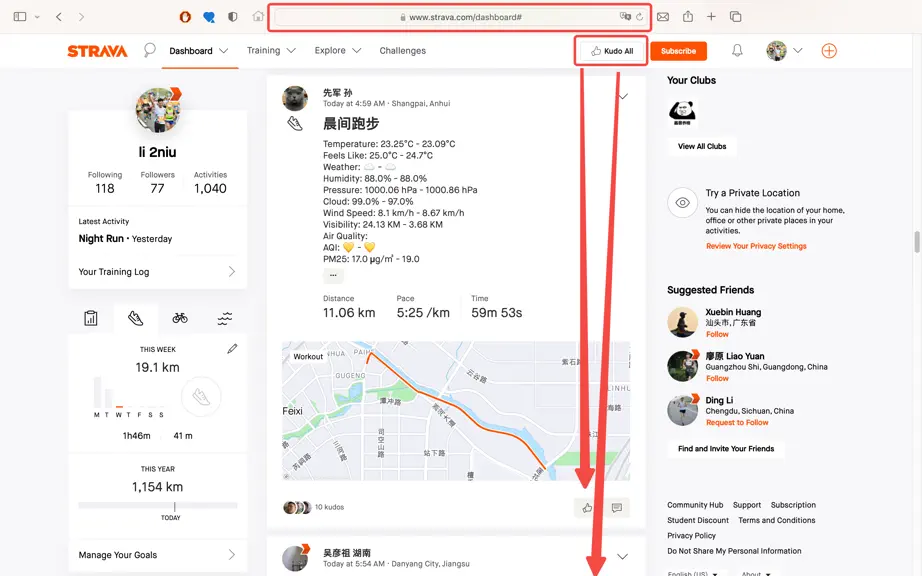The image size is (922, 576).
Task: Click the activity route map
Action: coord(456,411)
